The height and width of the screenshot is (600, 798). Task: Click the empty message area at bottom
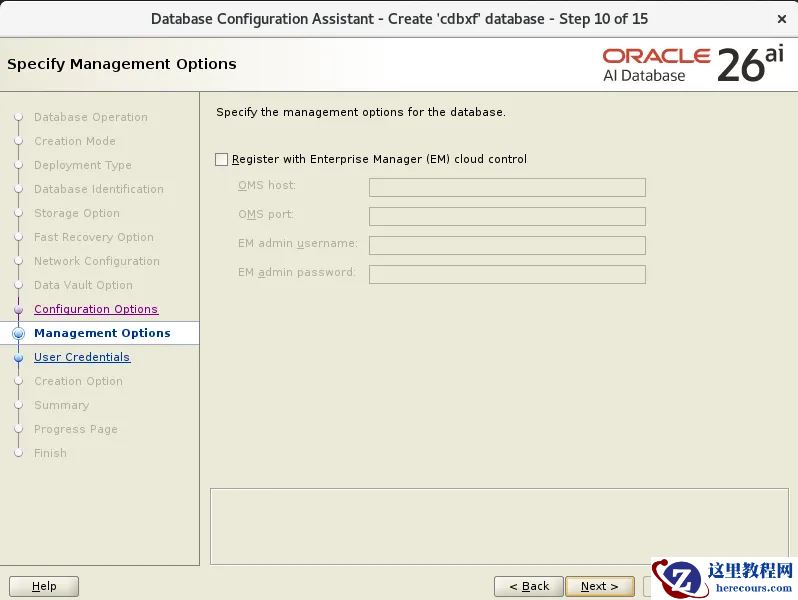[499, 526]
